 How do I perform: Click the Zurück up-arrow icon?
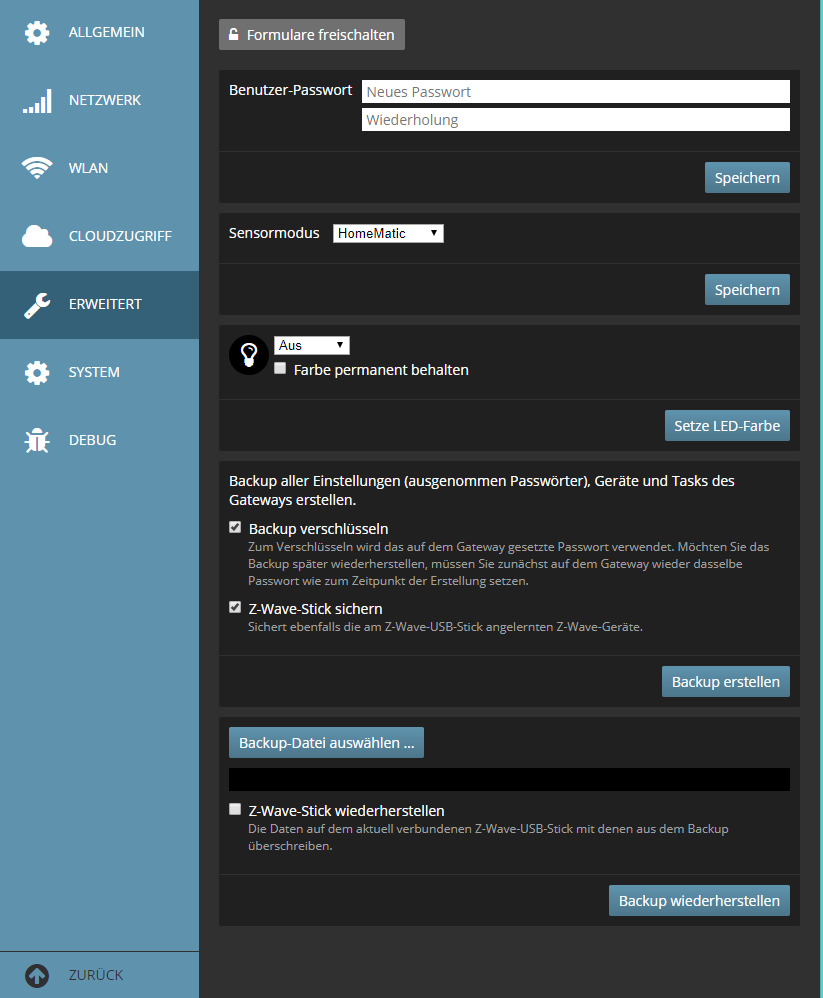37,975
